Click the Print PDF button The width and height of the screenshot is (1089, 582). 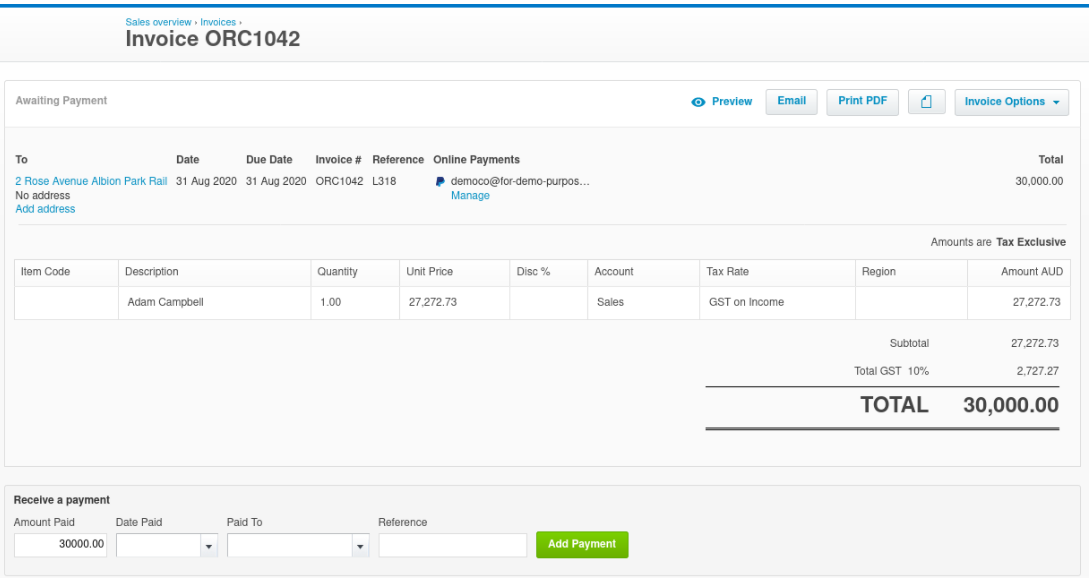863,101
